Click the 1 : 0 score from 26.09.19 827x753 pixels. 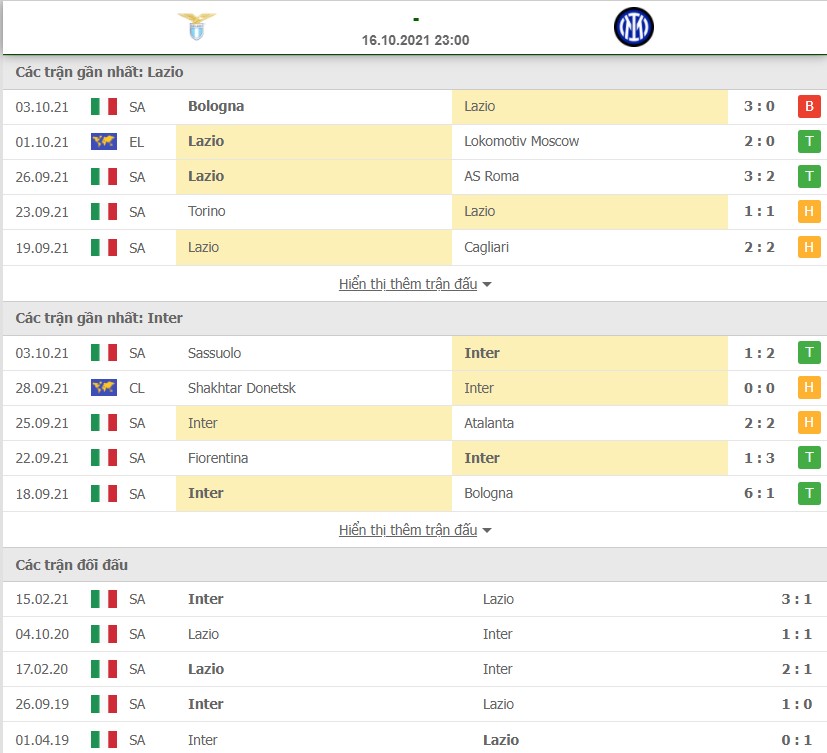796,704
